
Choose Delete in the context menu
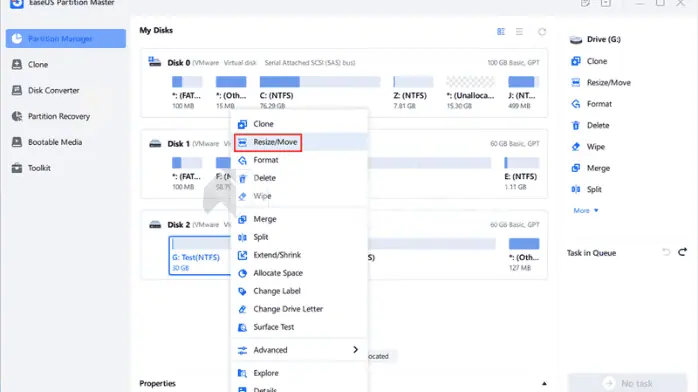click(x=300, y=178)
